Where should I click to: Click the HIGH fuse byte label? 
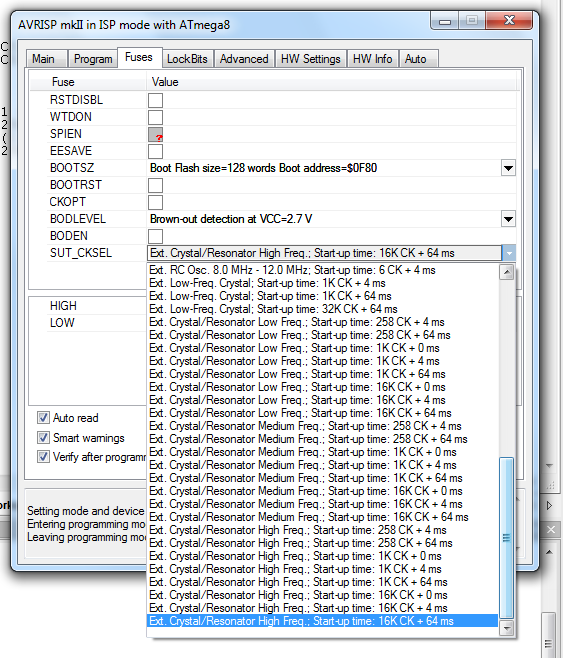pyautogui.click(x=63, y=306)
